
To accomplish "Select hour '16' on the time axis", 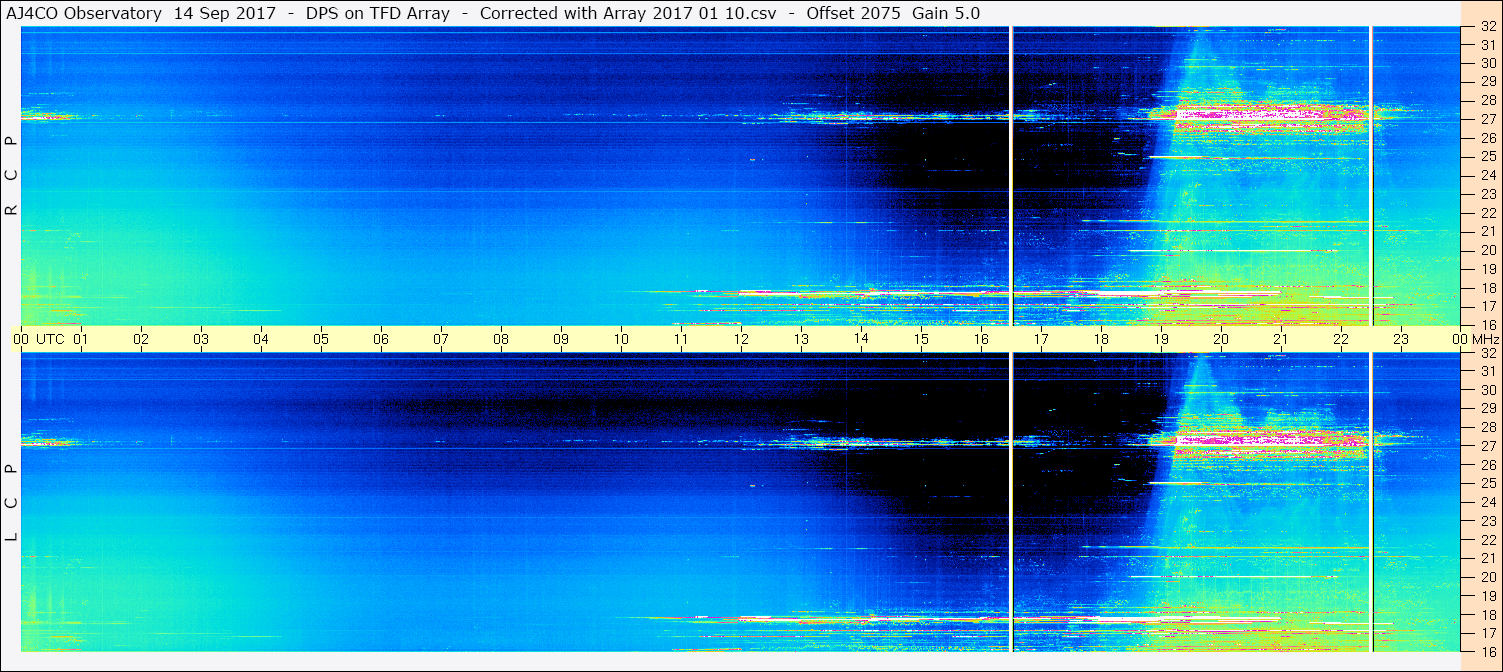I will [981, 339].
